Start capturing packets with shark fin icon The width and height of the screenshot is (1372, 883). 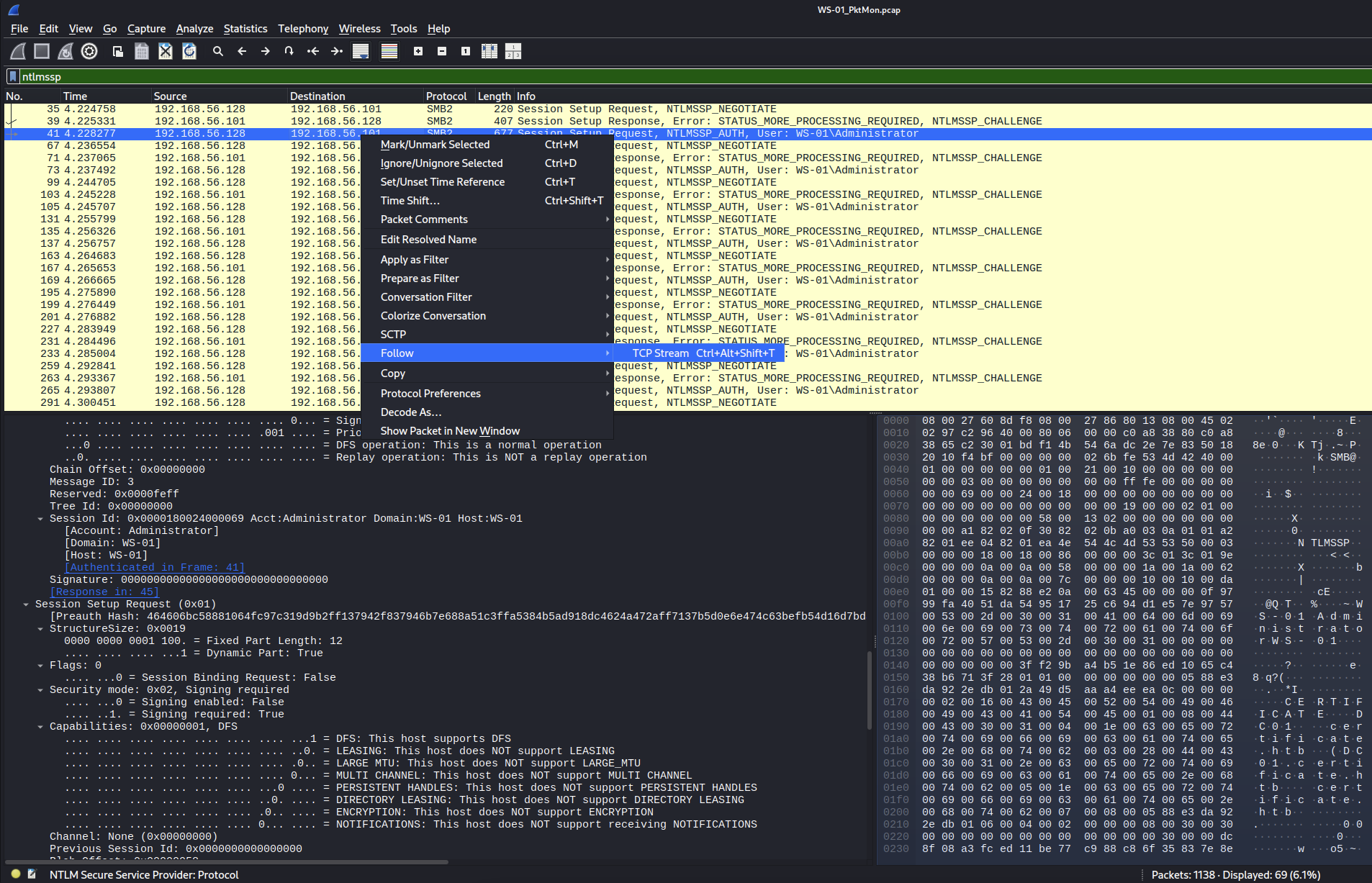click(x=18, y=51)
